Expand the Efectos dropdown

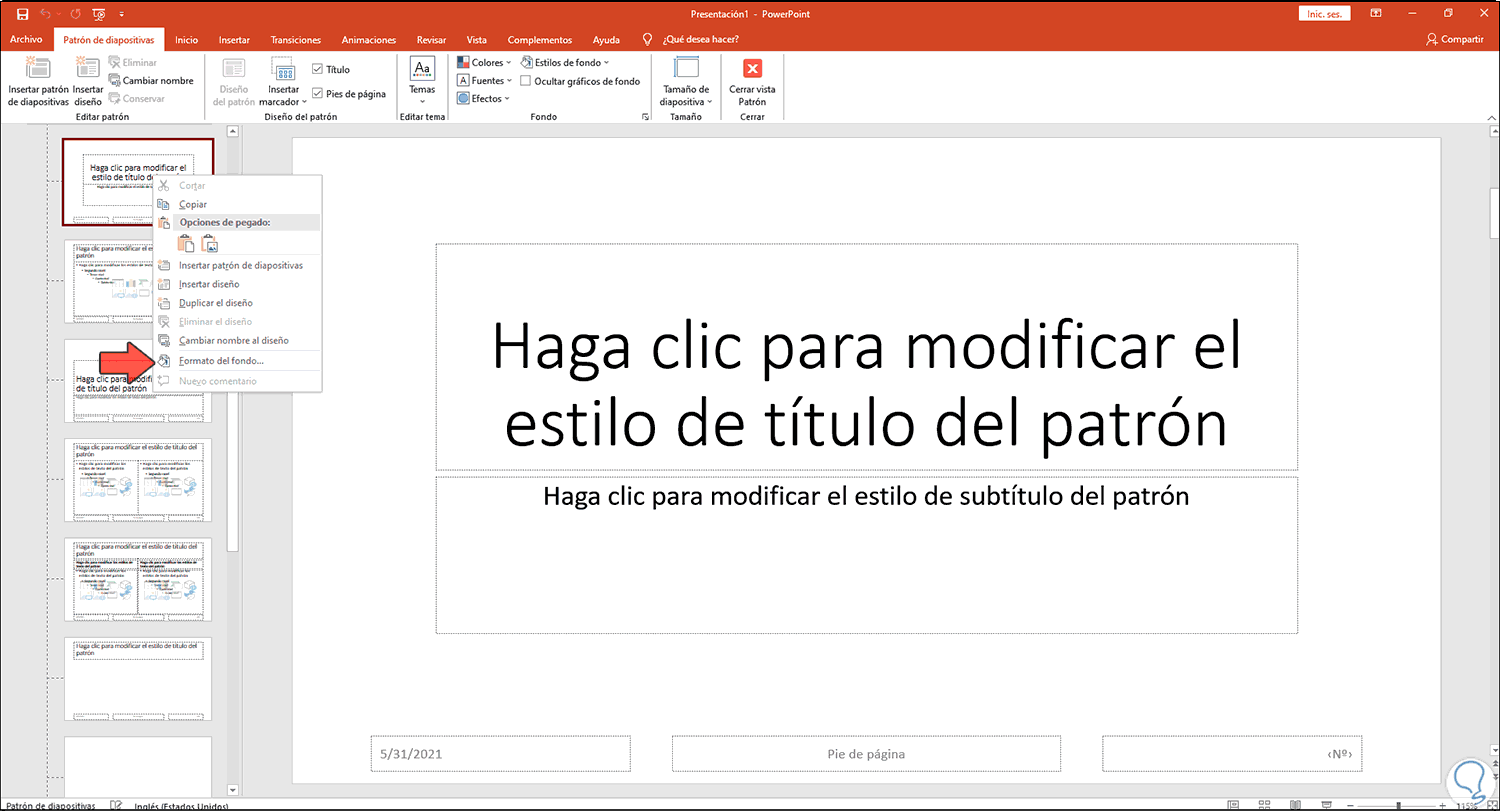point(484,99)
